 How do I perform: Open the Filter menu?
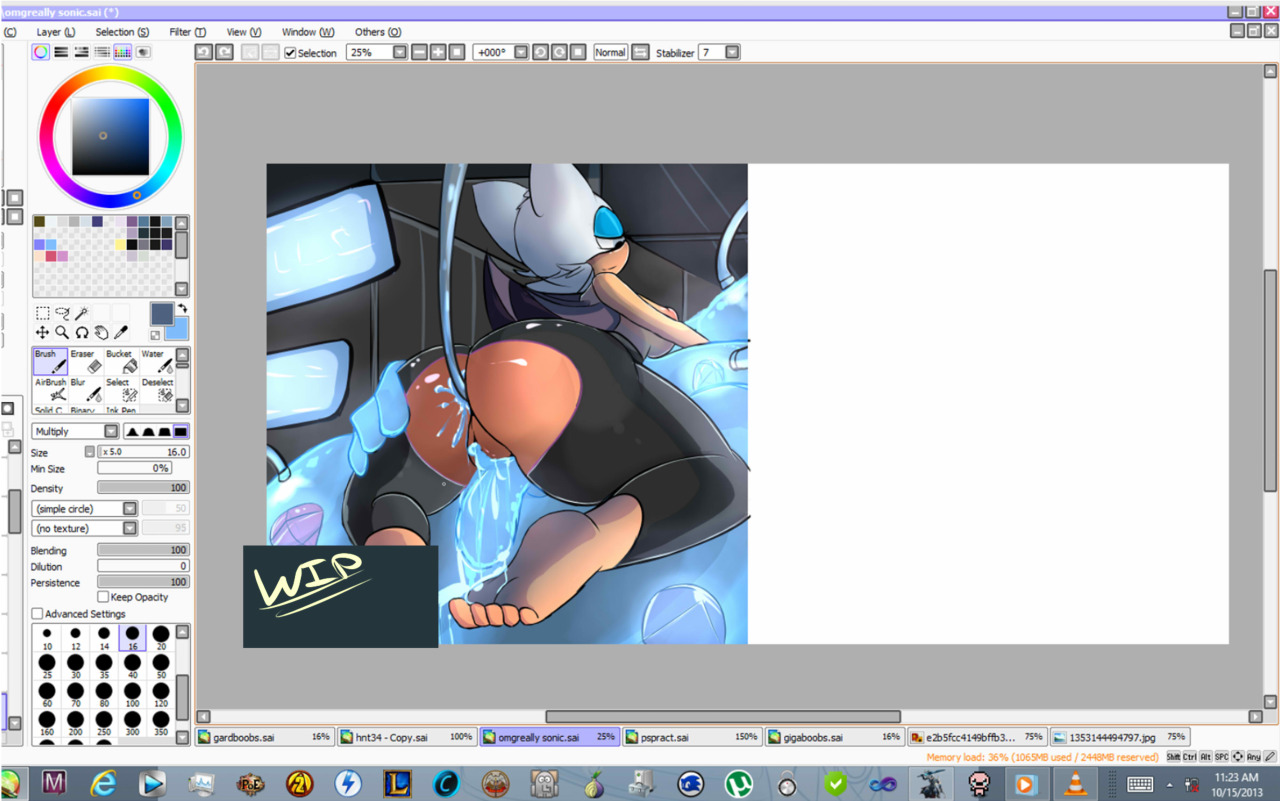187,32
